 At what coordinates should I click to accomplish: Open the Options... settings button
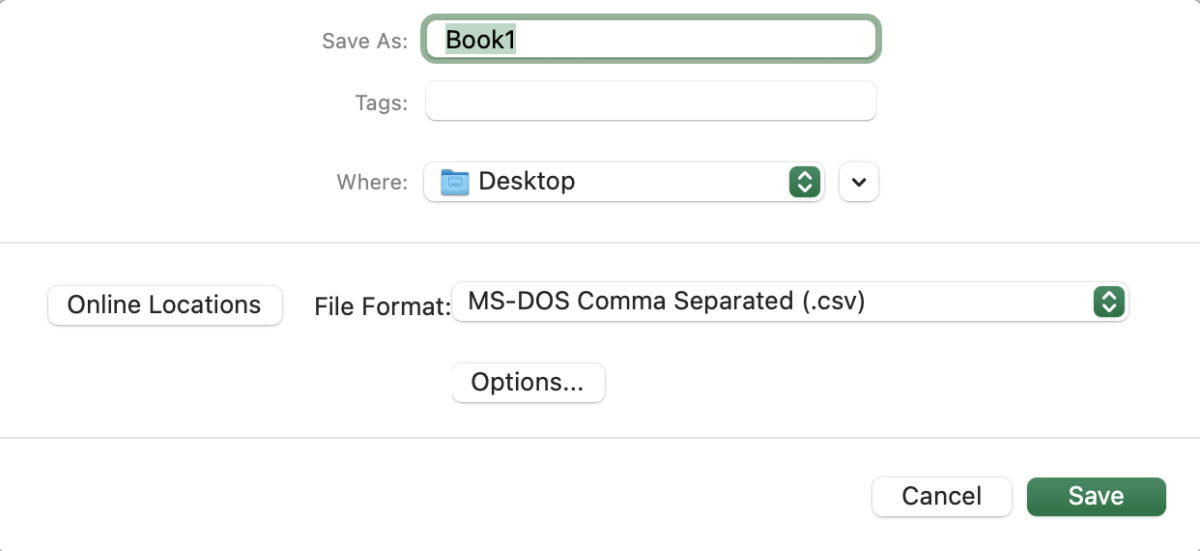click(528, 382)
